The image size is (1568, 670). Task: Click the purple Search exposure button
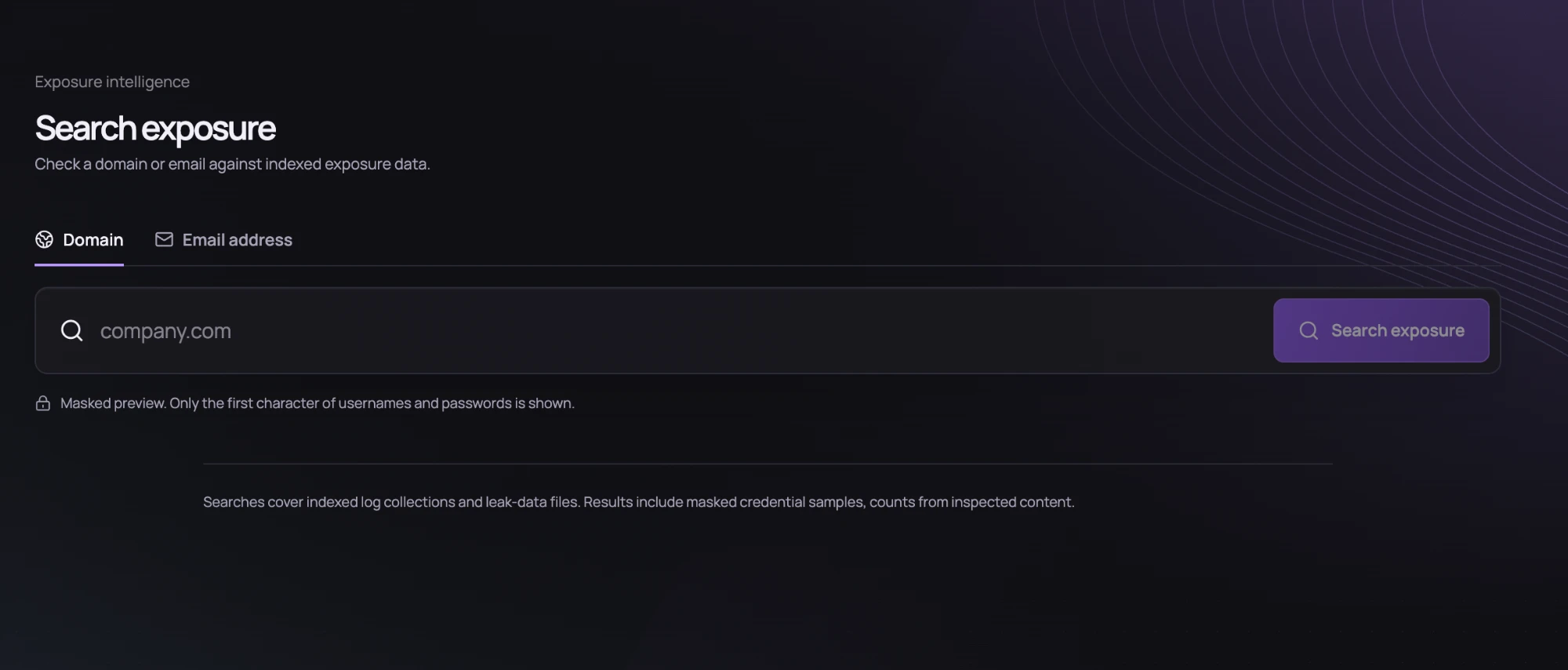pos(1381,330)
